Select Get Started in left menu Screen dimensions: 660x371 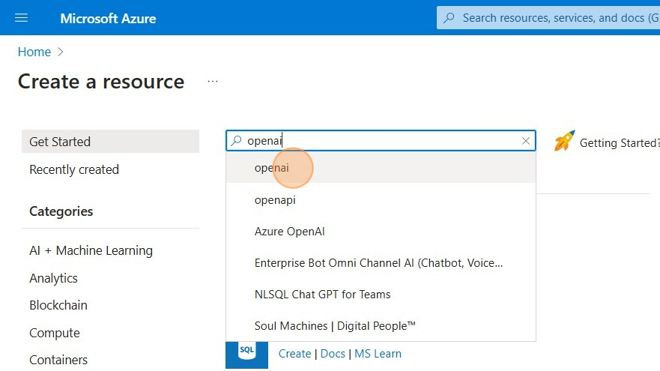tap(110, 141)
